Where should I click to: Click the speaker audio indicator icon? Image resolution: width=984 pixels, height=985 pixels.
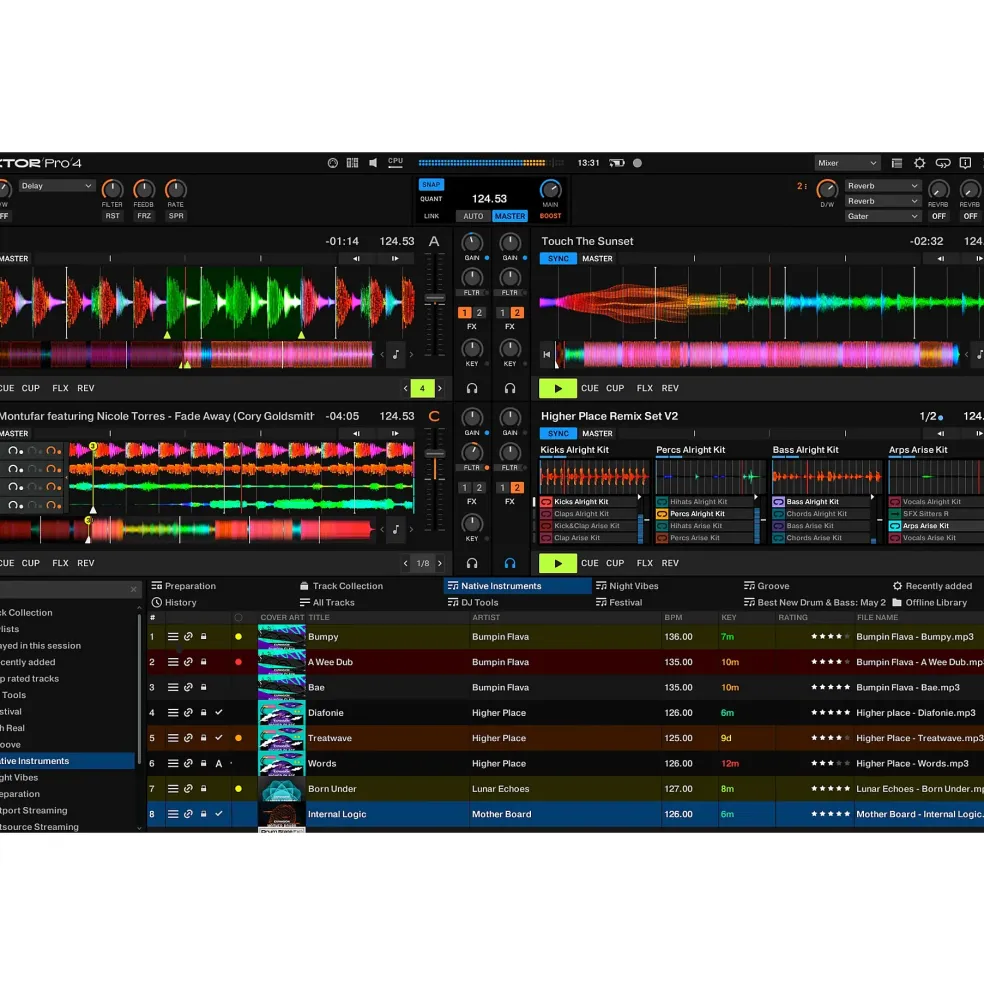[373, 163]
